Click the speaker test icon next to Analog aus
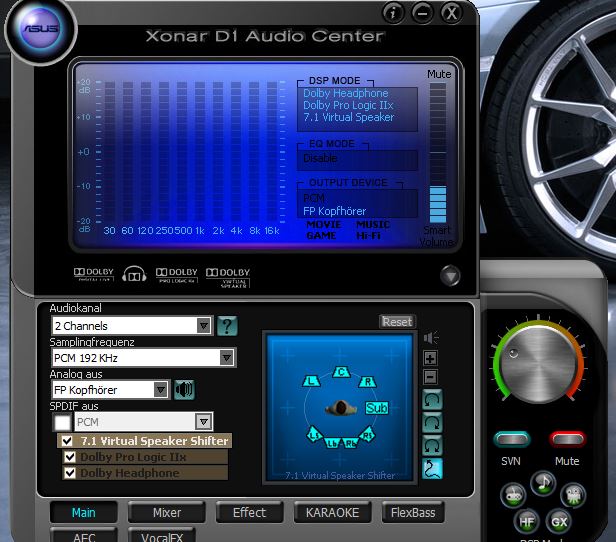Screen dimensions: 616x542 [x=184, y=390]
